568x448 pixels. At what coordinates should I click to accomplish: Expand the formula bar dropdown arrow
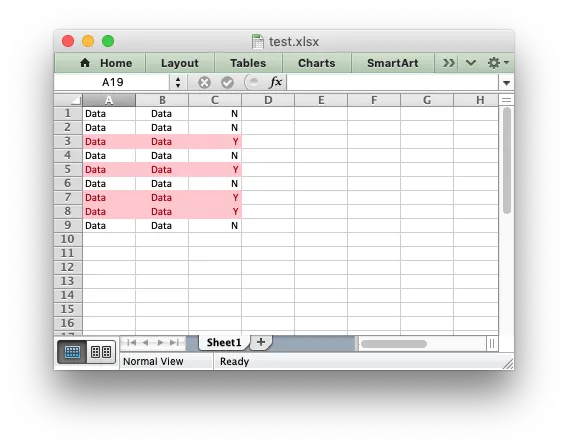click(506, 83)
